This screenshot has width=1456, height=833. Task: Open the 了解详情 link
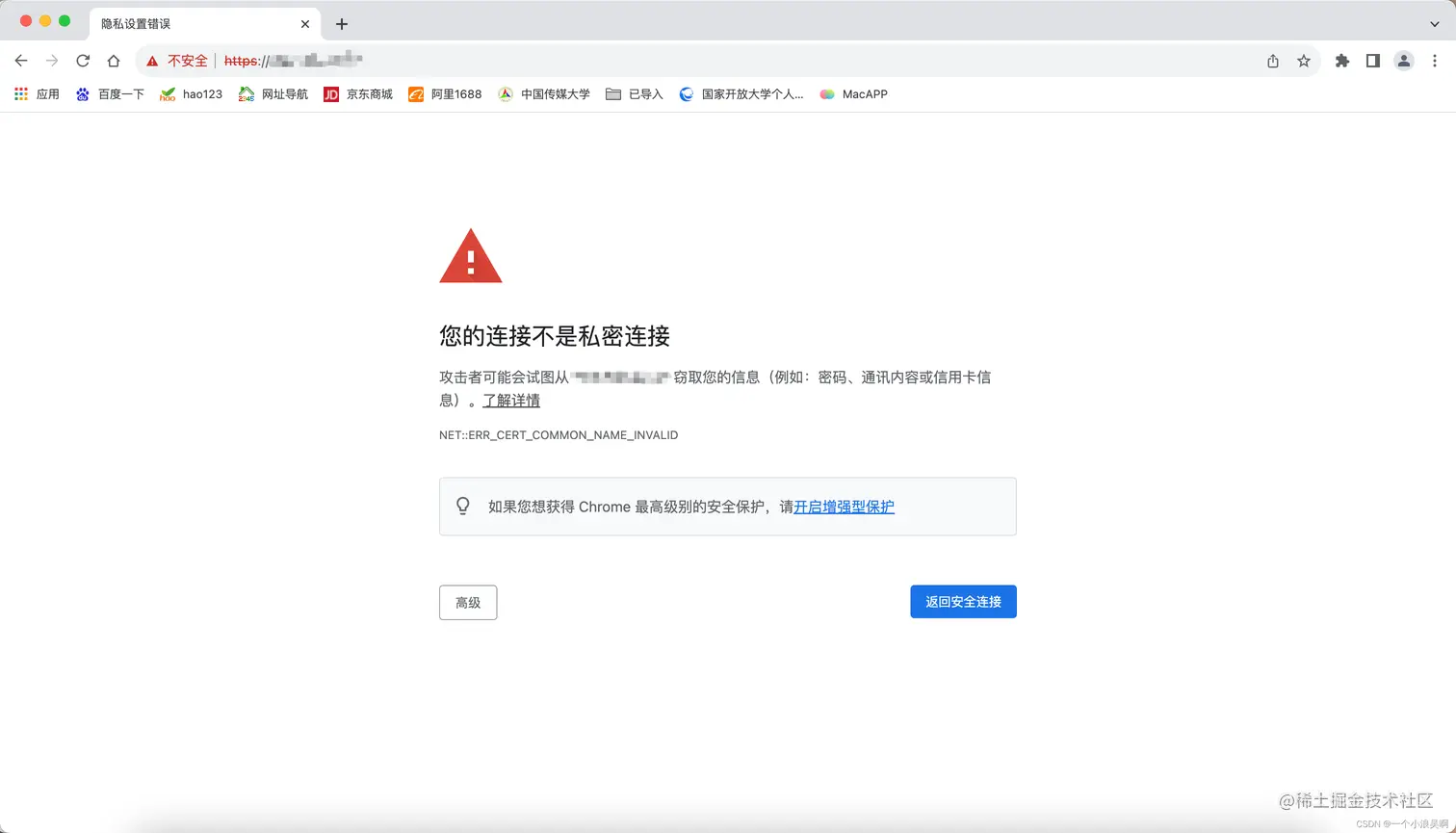(510, 401)
